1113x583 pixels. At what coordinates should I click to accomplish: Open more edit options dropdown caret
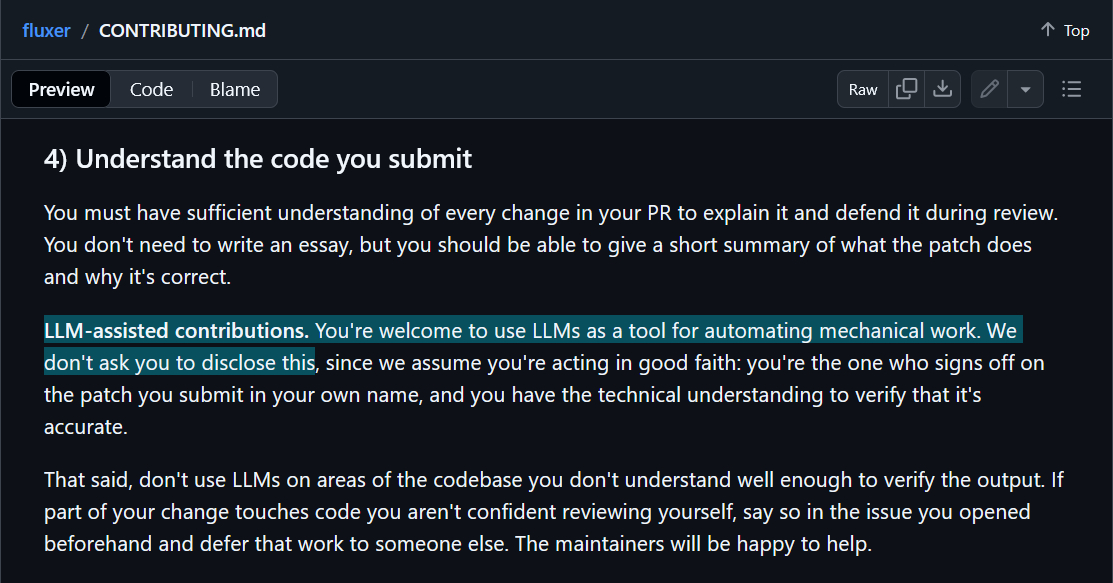click(x=1025, y=89)
